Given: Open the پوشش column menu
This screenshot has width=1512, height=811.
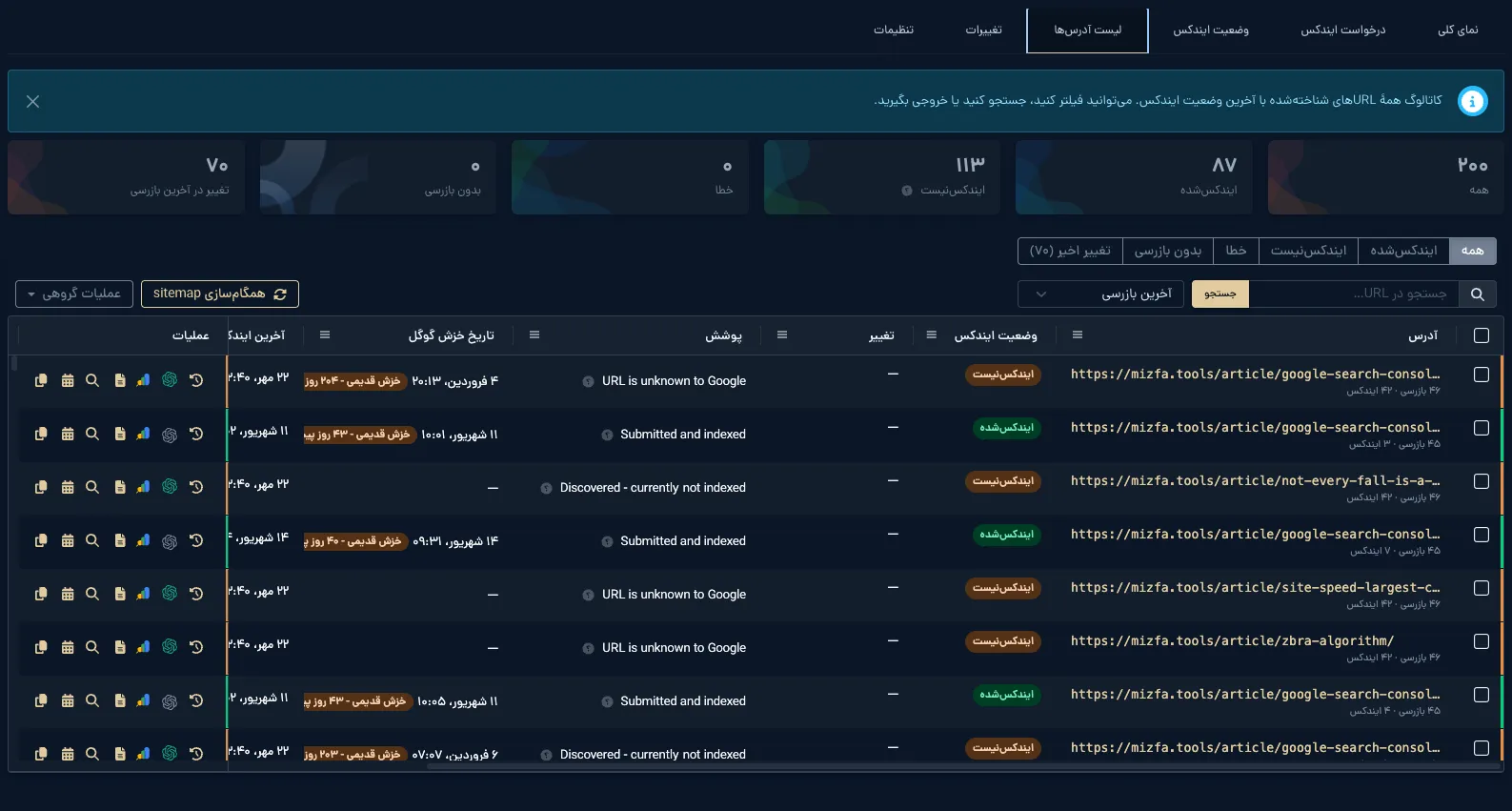Looking at the screenshot, I should (534, 335).
